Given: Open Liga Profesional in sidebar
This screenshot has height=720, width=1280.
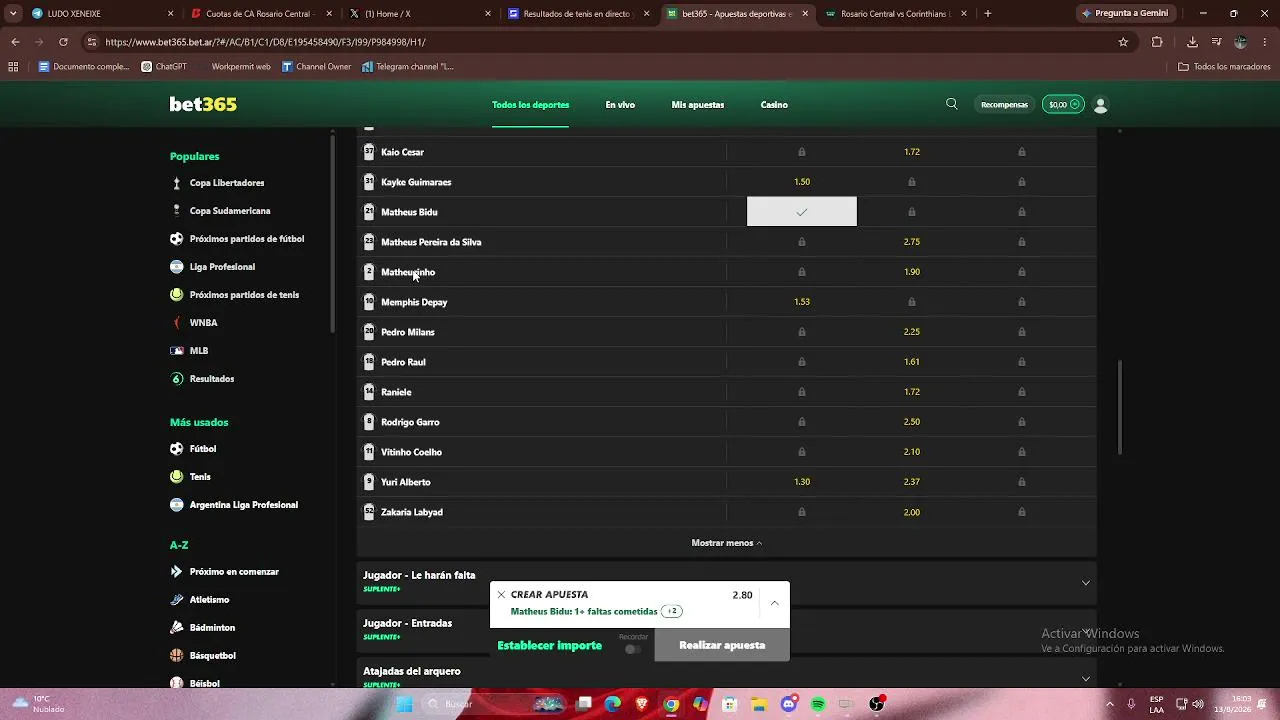Looking at the screenshot, I should point(222,267).
